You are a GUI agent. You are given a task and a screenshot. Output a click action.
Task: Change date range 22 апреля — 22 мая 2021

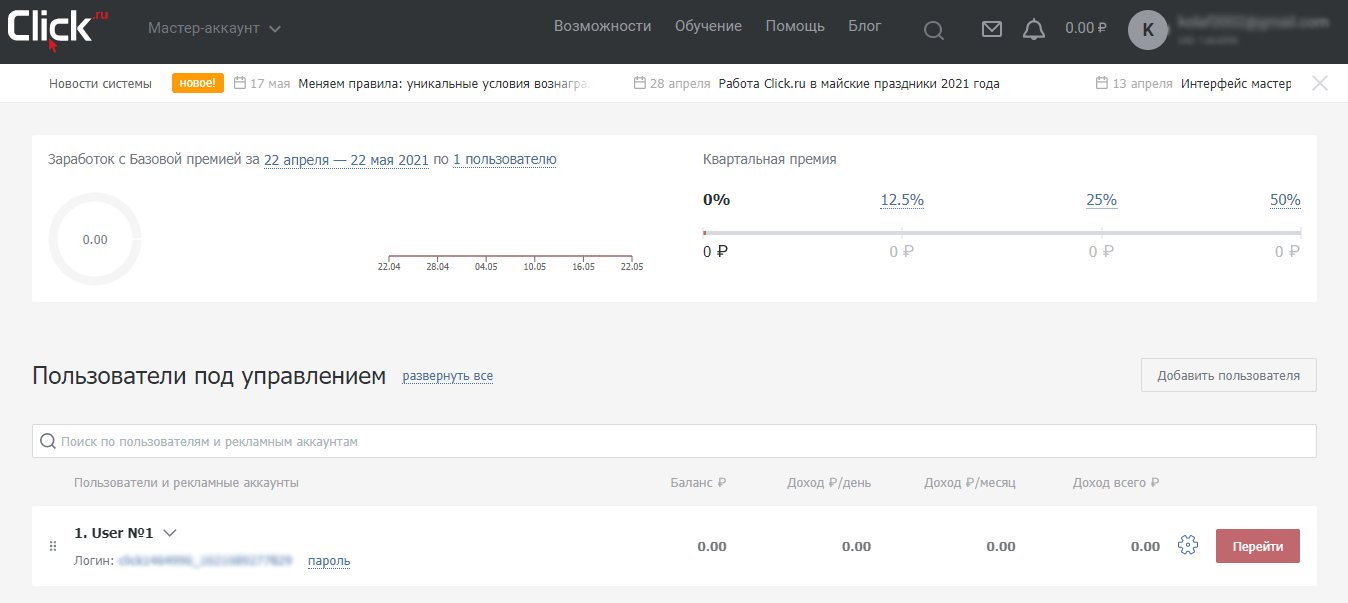point(346,159)
